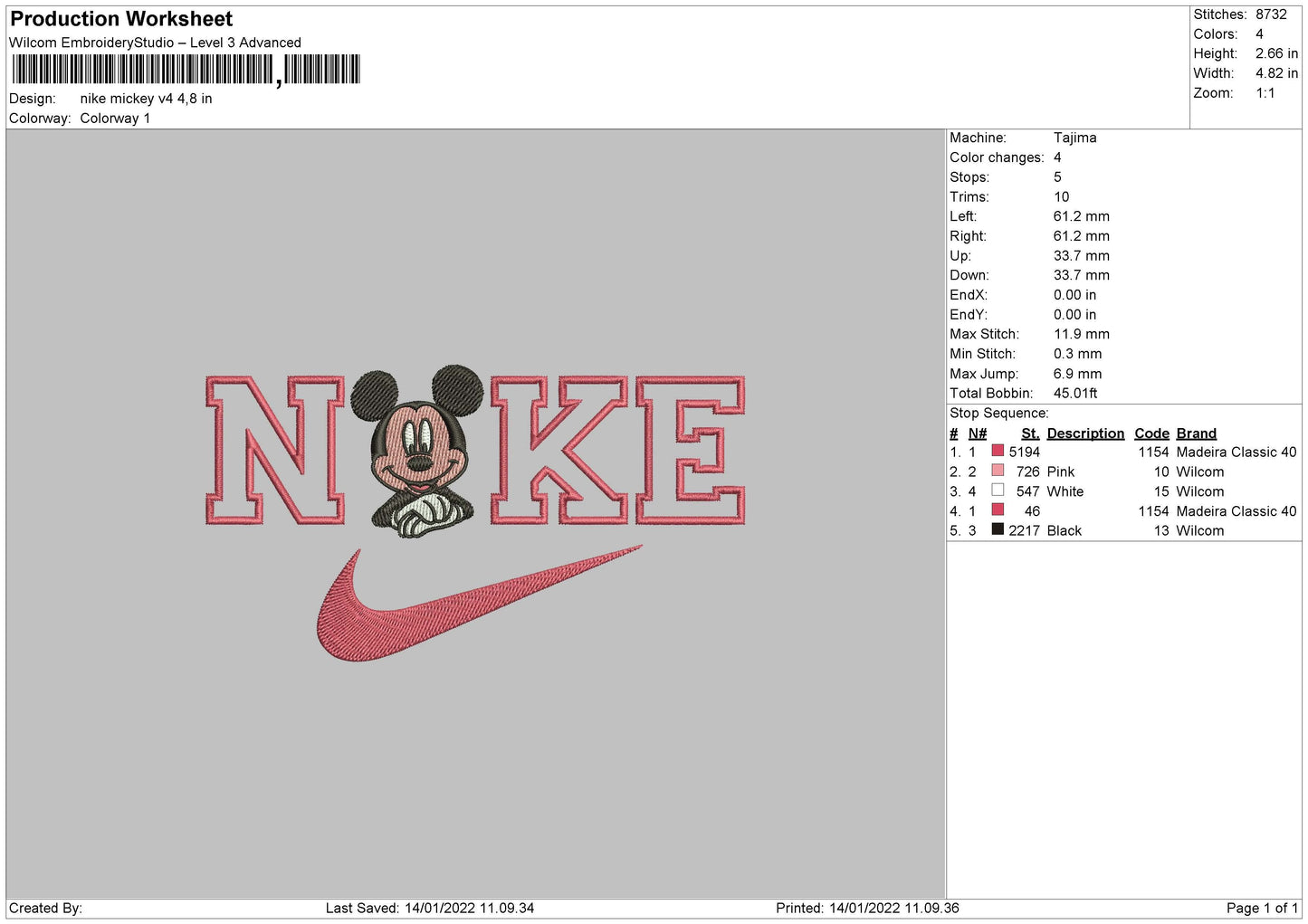Click the 'Code' column header
Image resolution: width=1308 pixels, height=924 pixels.
[x=1151, y=433]
